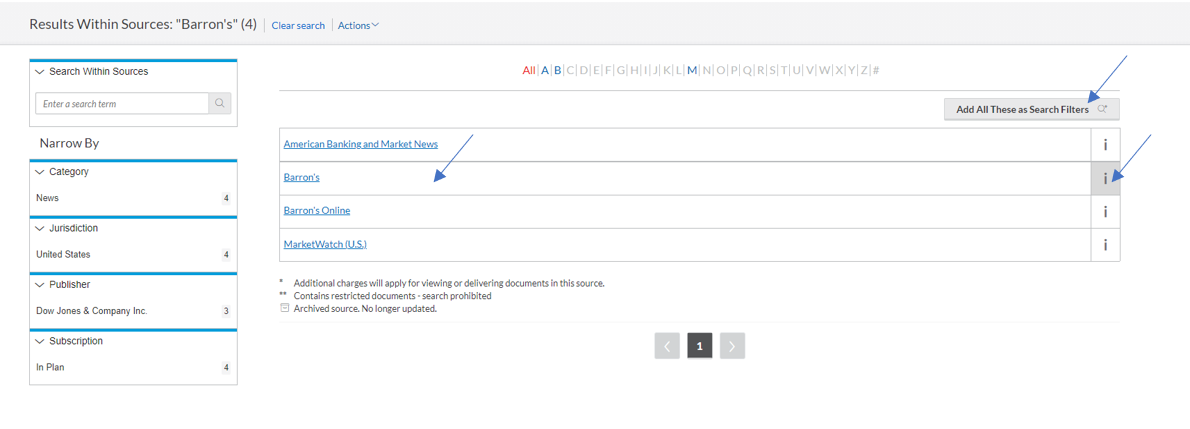The image size is (1190, 429).
Task: Click Clear search link
Action: click(x=298, y=25)
